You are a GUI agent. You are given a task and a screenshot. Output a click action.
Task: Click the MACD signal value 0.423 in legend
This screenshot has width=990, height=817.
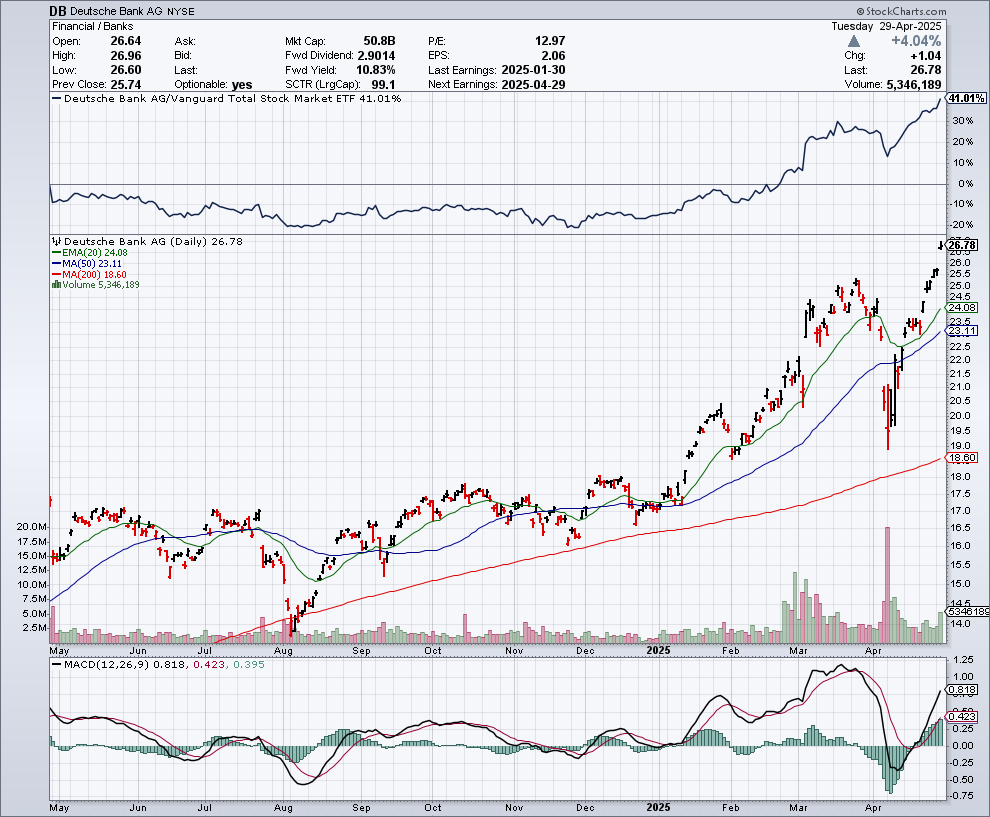(x=209, y=664)
